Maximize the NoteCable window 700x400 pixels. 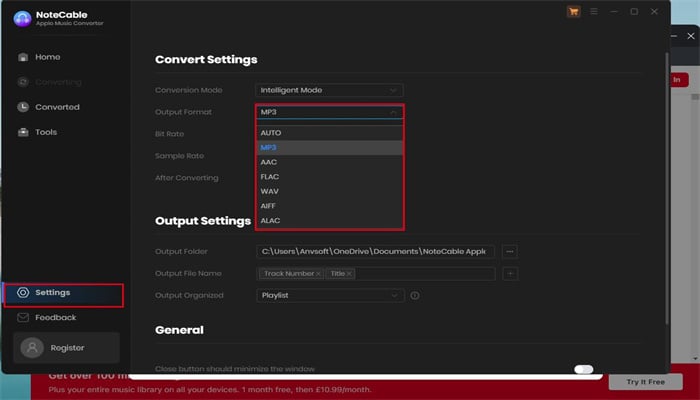coord(634,12)
